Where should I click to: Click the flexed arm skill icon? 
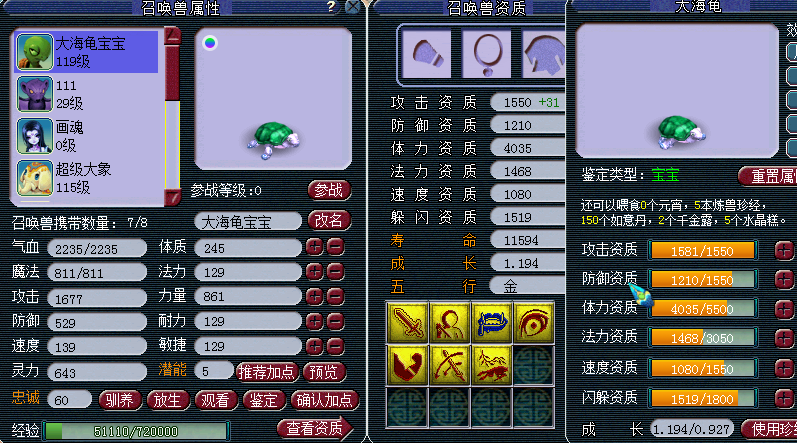click(x=407, y=365)
